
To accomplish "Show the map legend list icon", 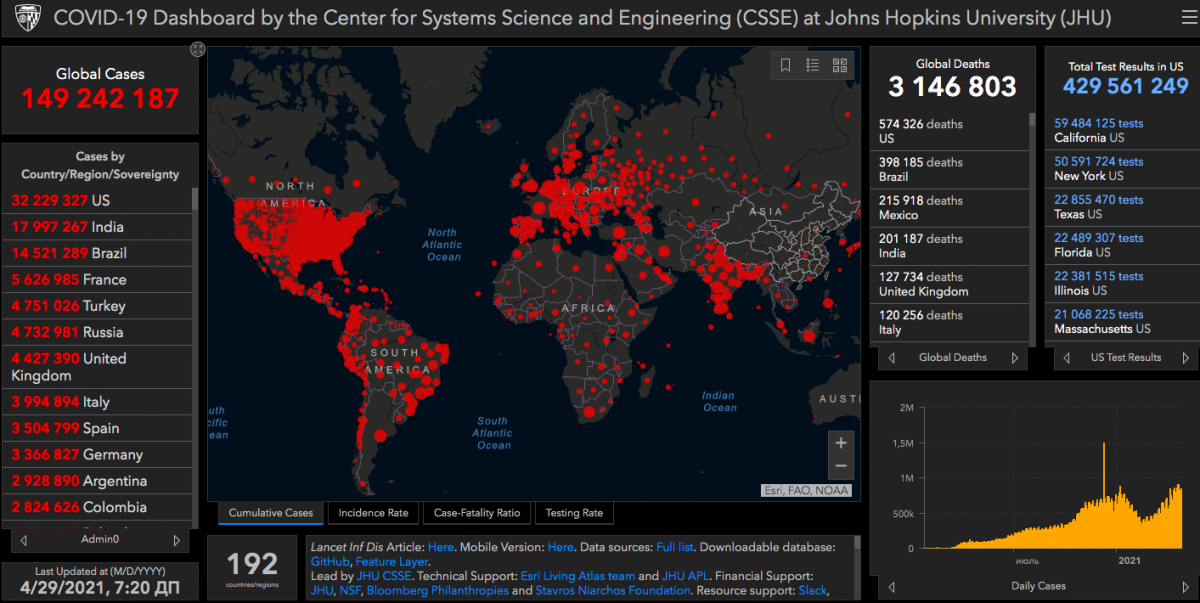I will tap(813, 65).
